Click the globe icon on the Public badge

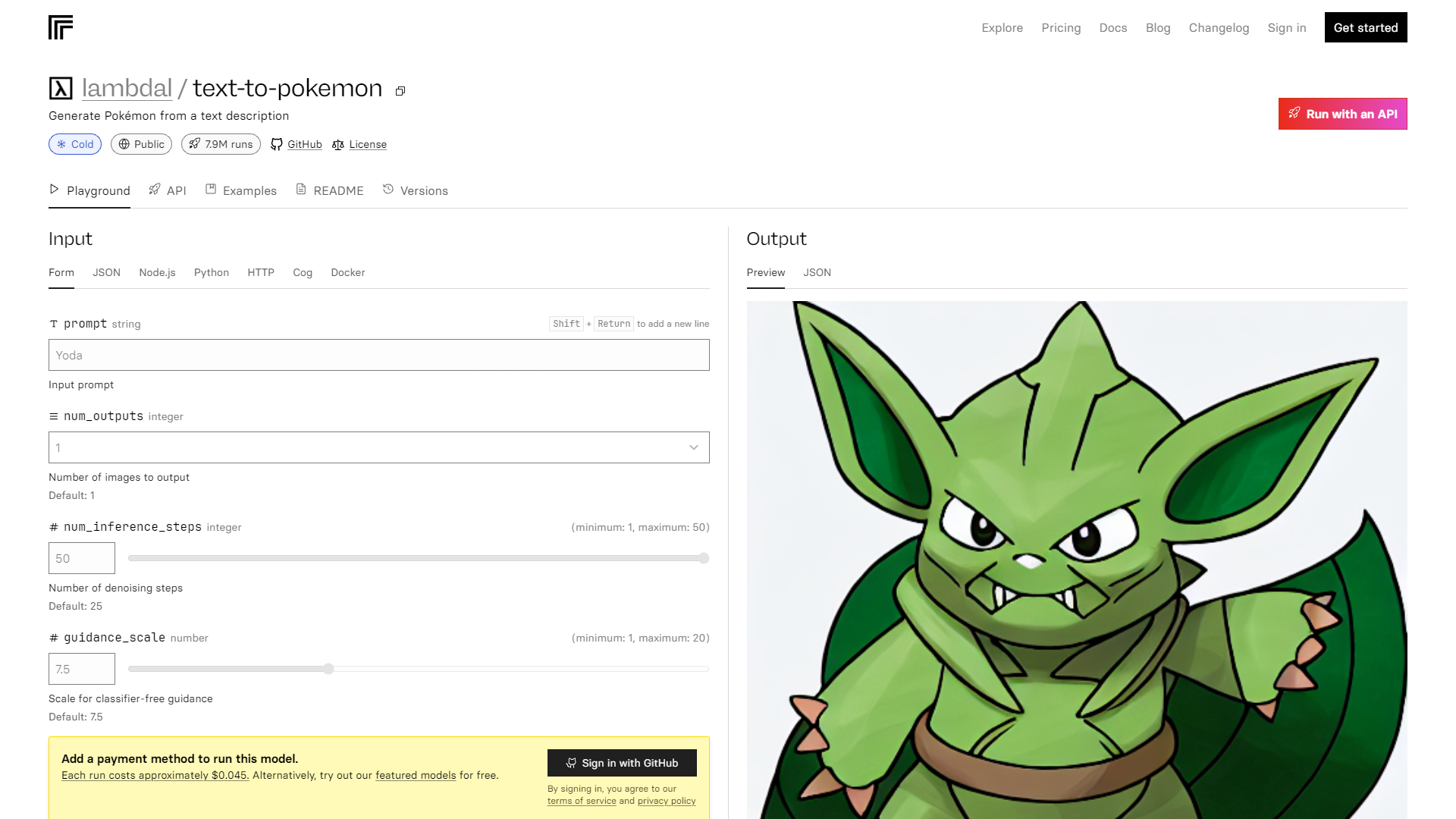(124, 144)
